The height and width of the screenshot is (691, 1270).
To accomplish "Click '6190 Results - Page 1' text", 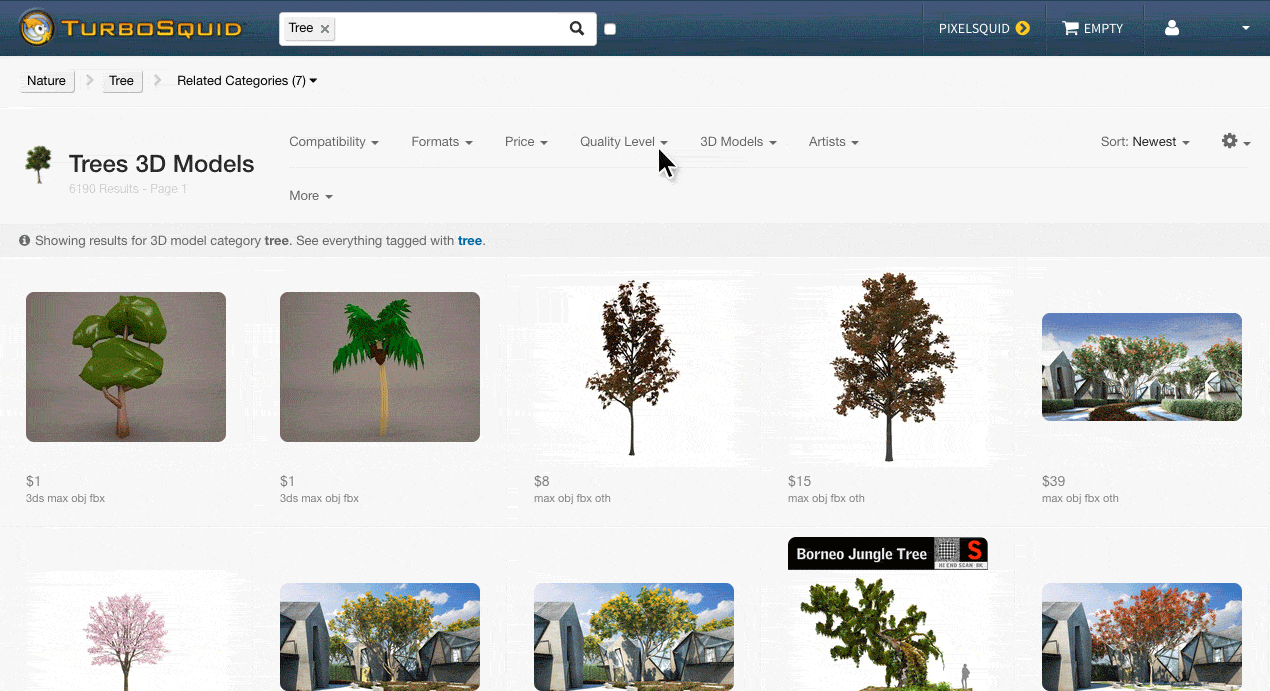I will 128,189.
